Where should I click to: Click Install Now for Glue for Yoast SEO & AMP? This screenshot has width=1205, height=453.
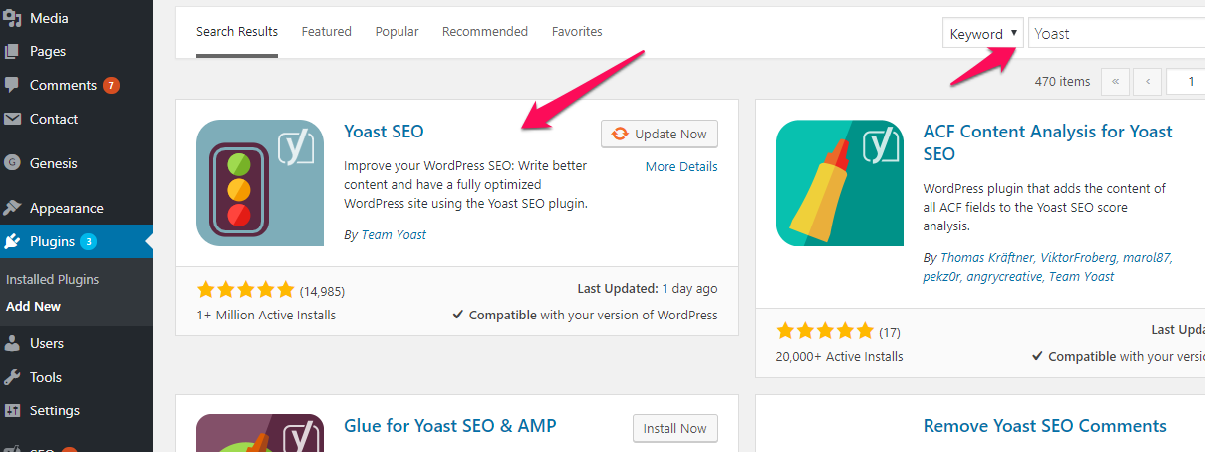(x=675, y=428)
